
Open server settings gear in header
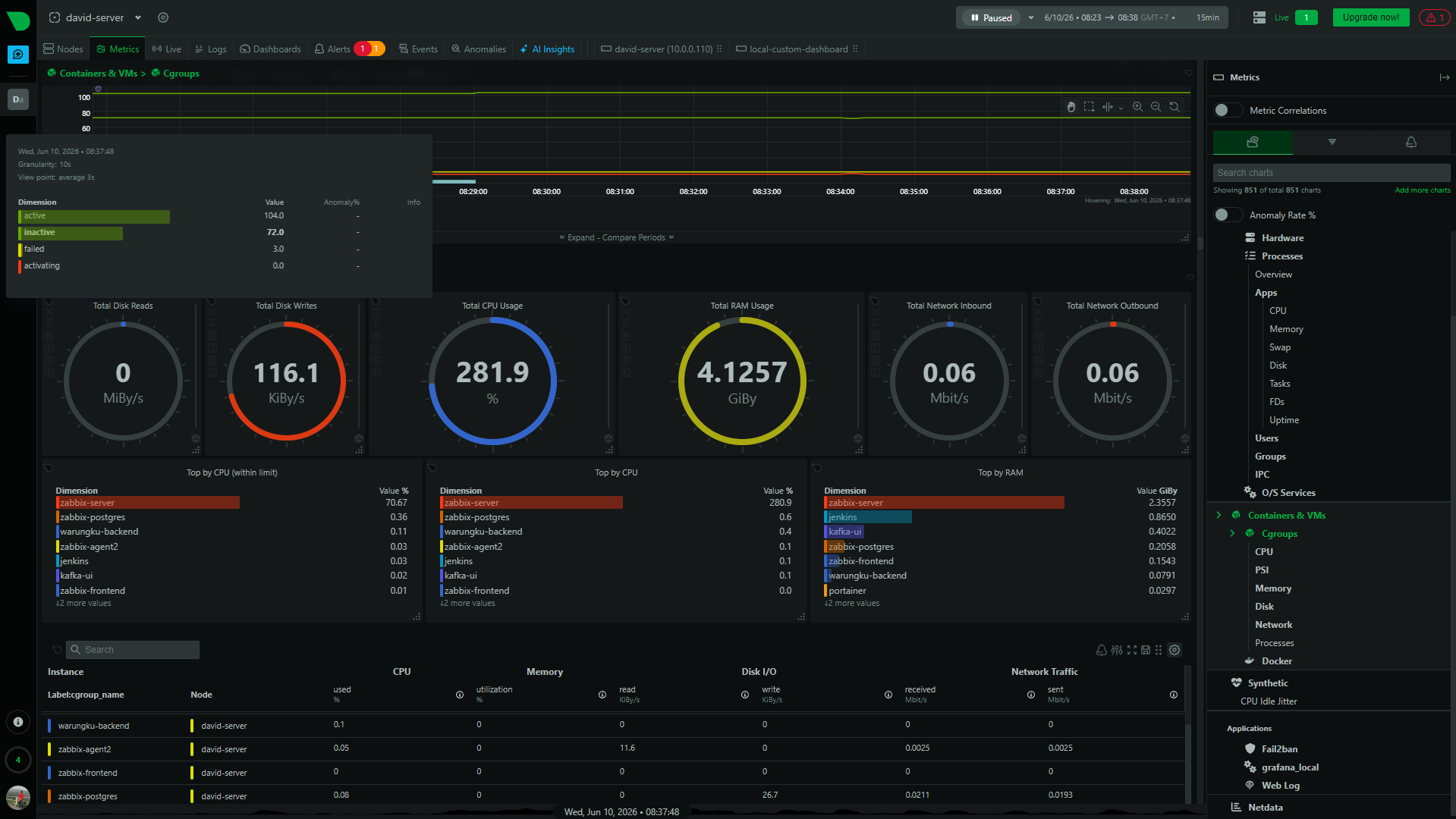(x=163, y=17)
